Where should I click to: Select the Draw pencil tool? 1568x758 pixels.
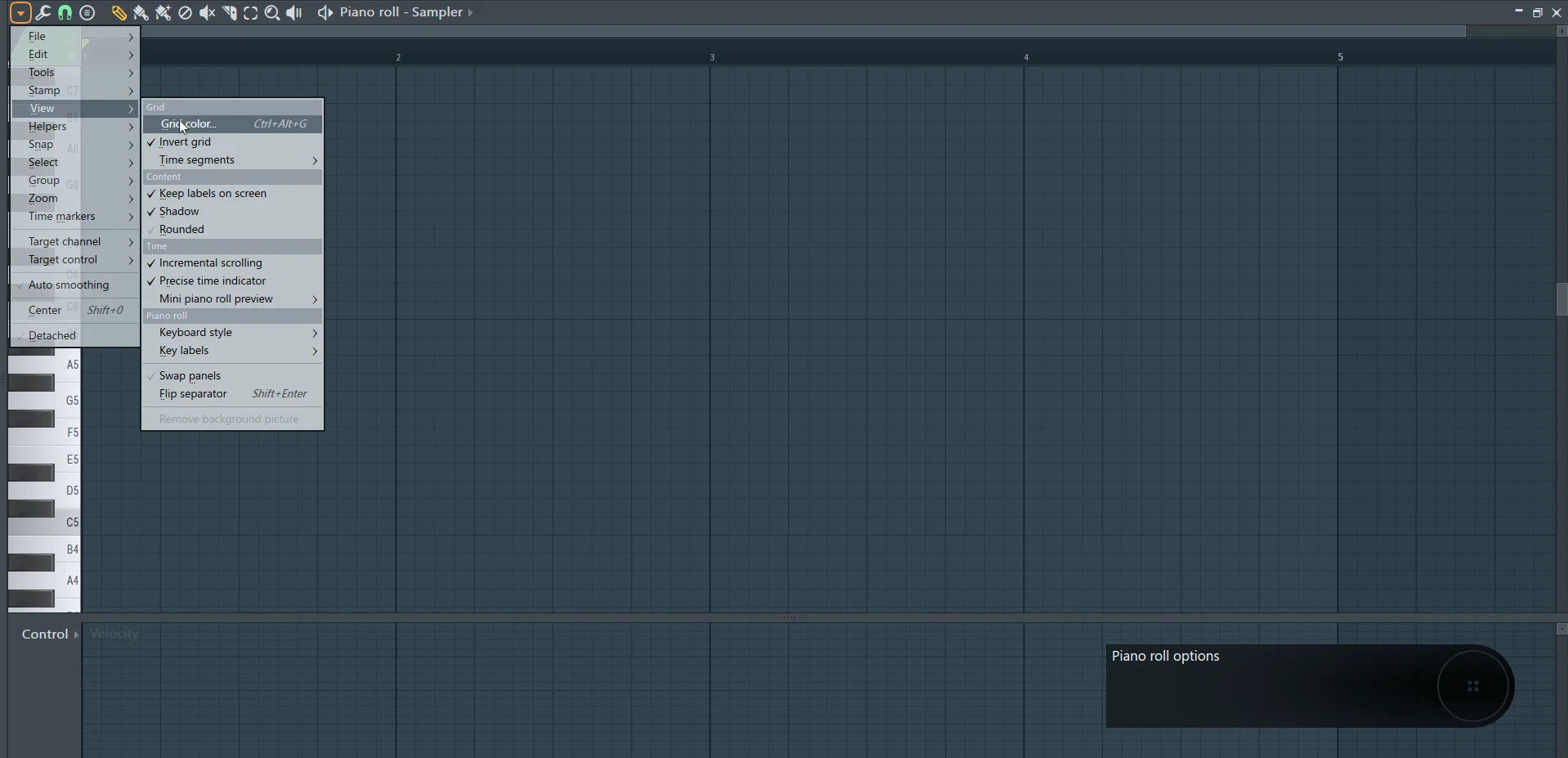pyautogui.click(x=119, y=12)
